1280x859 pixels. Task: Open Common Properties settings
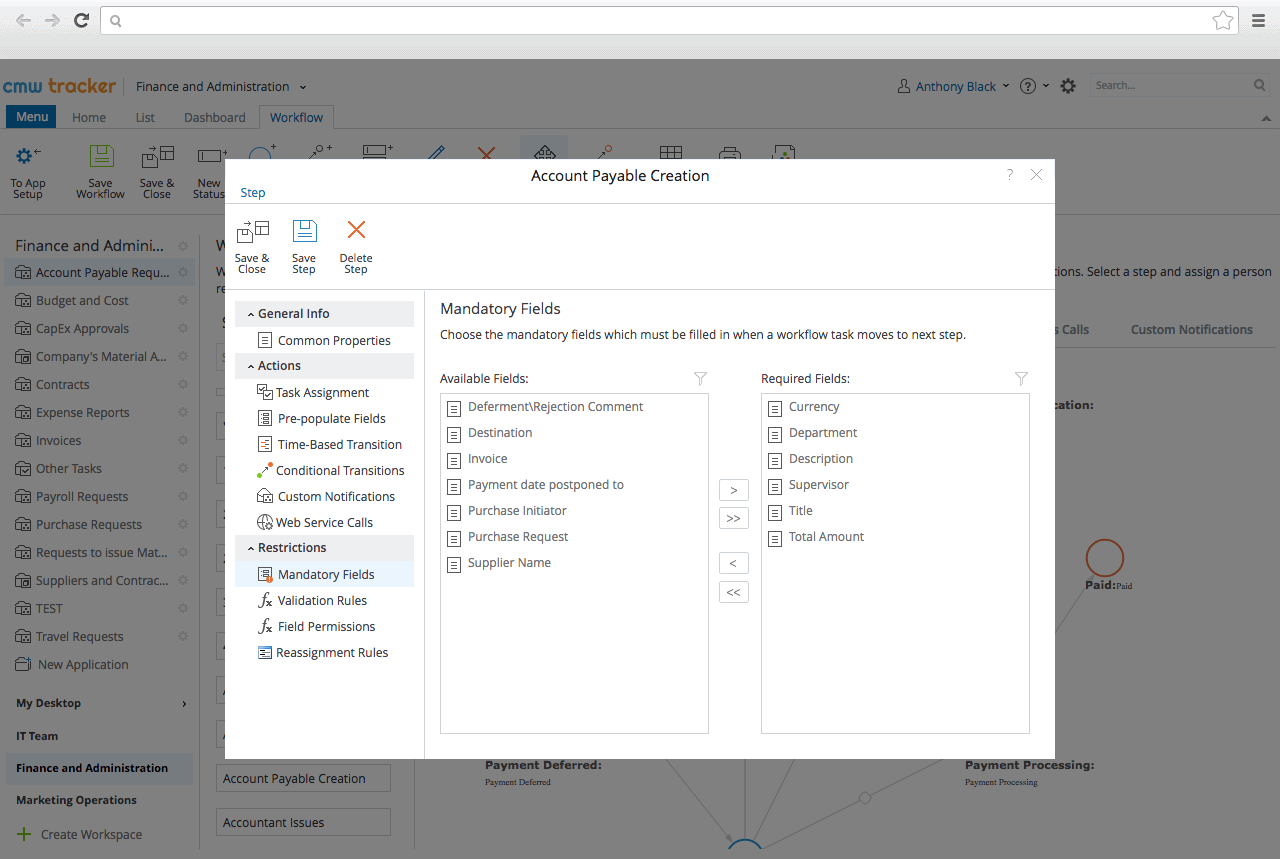click(324, 341)
